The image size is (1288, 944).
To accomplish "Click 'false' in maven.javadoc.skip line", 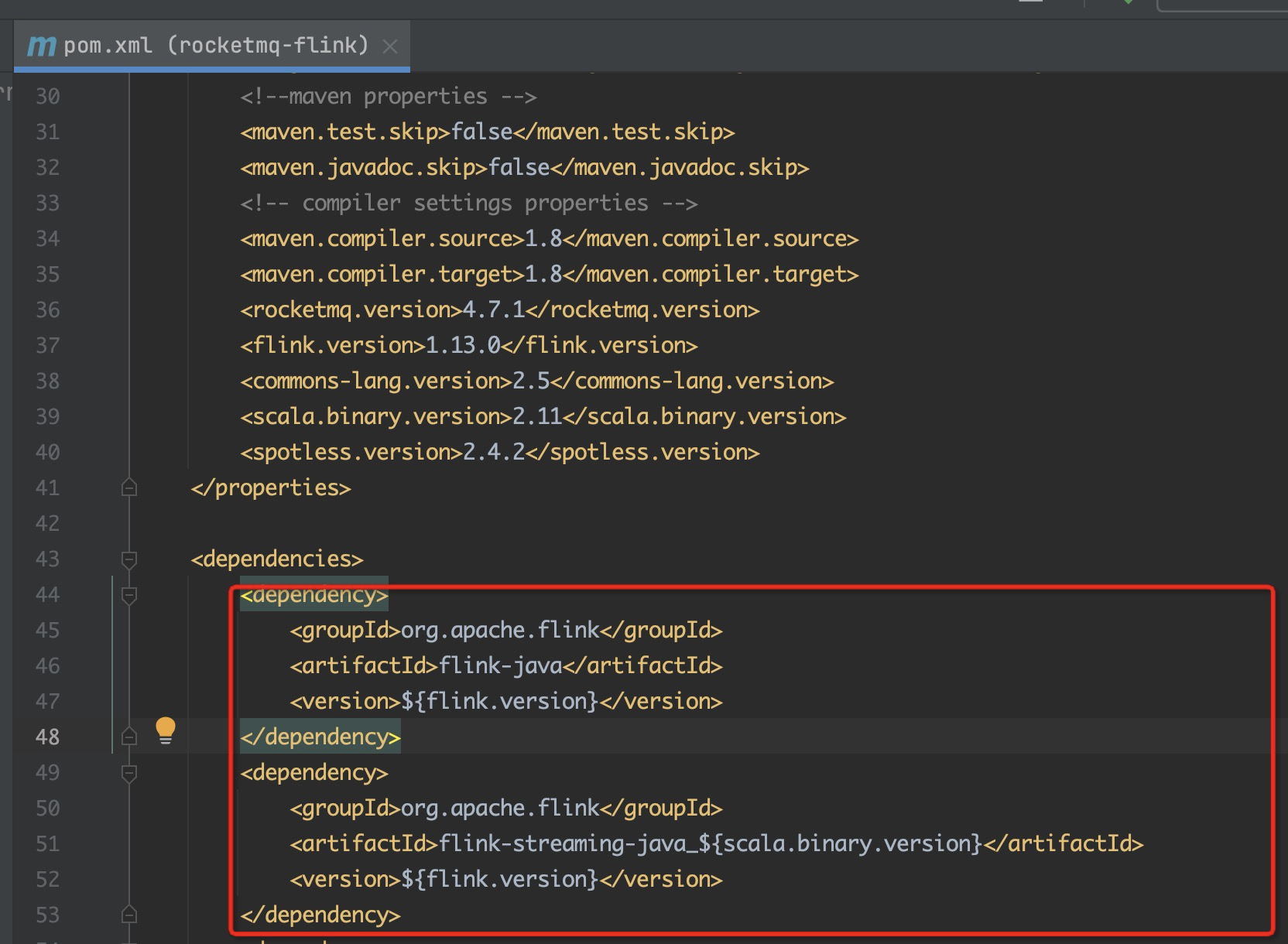I will tap(519, 167).
